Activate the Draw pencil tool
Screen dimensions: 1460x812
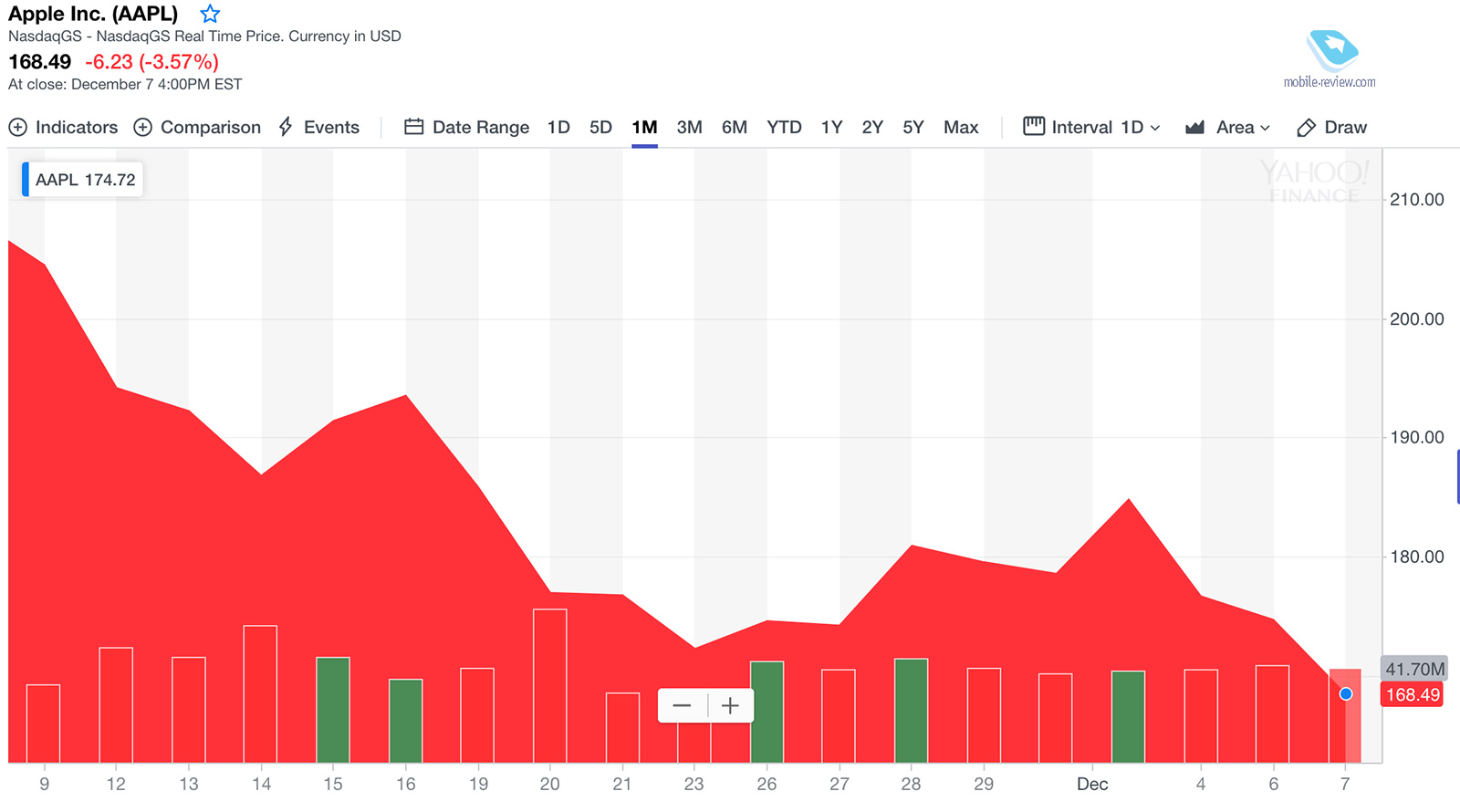[x=1331, y=127]
